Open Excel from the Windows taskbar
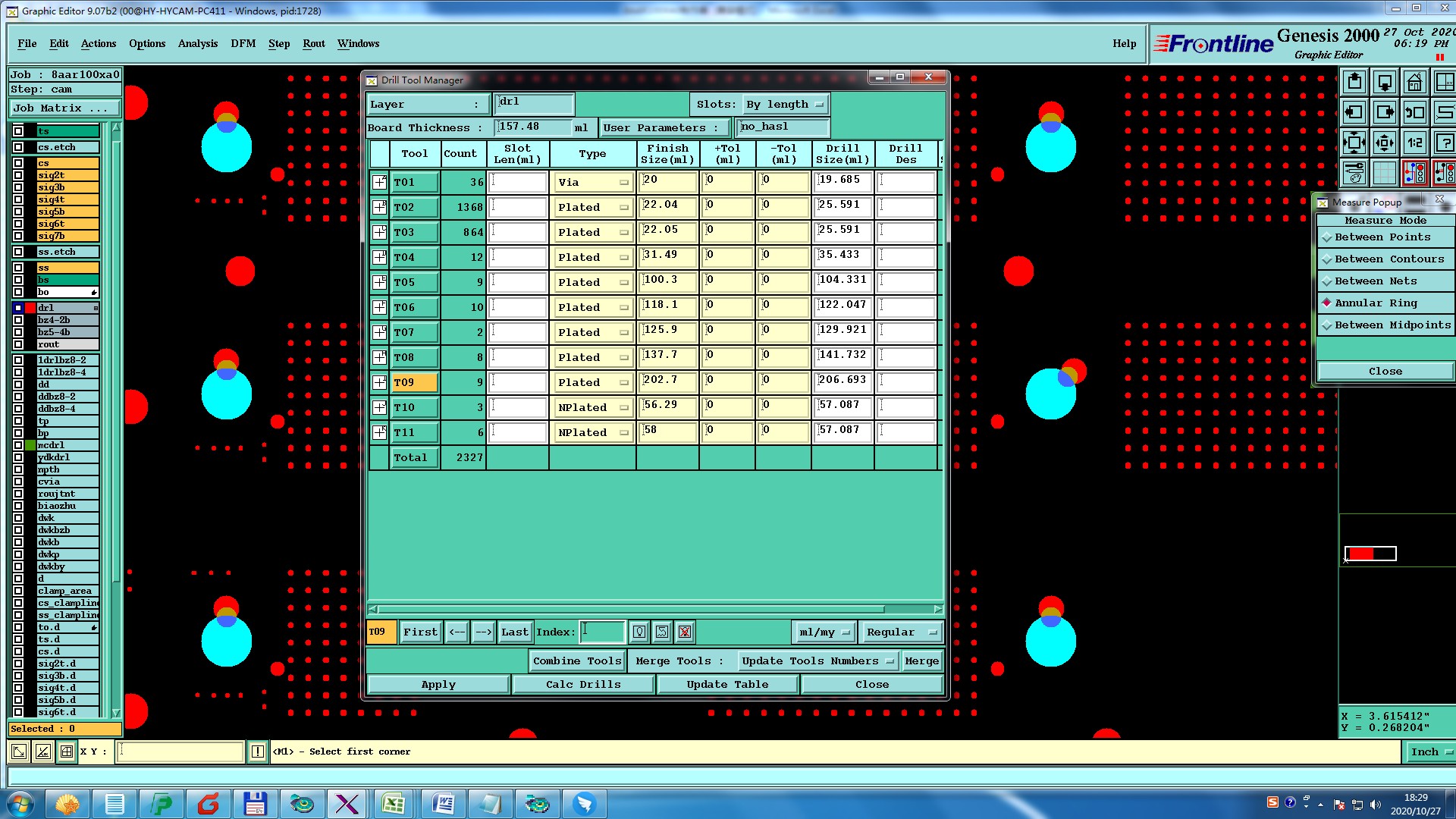The width and height of the screenshot is (1456, 819). coord(393,804)
